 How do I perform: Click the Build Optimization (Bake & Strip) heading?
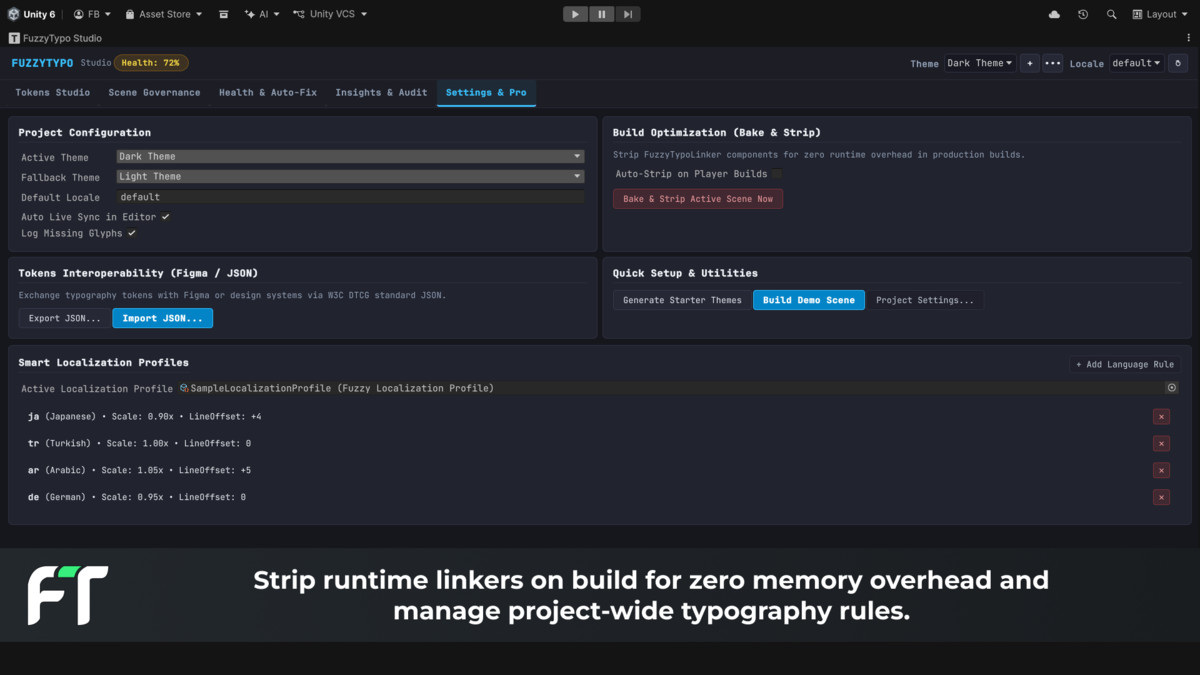tap(717, 132)
